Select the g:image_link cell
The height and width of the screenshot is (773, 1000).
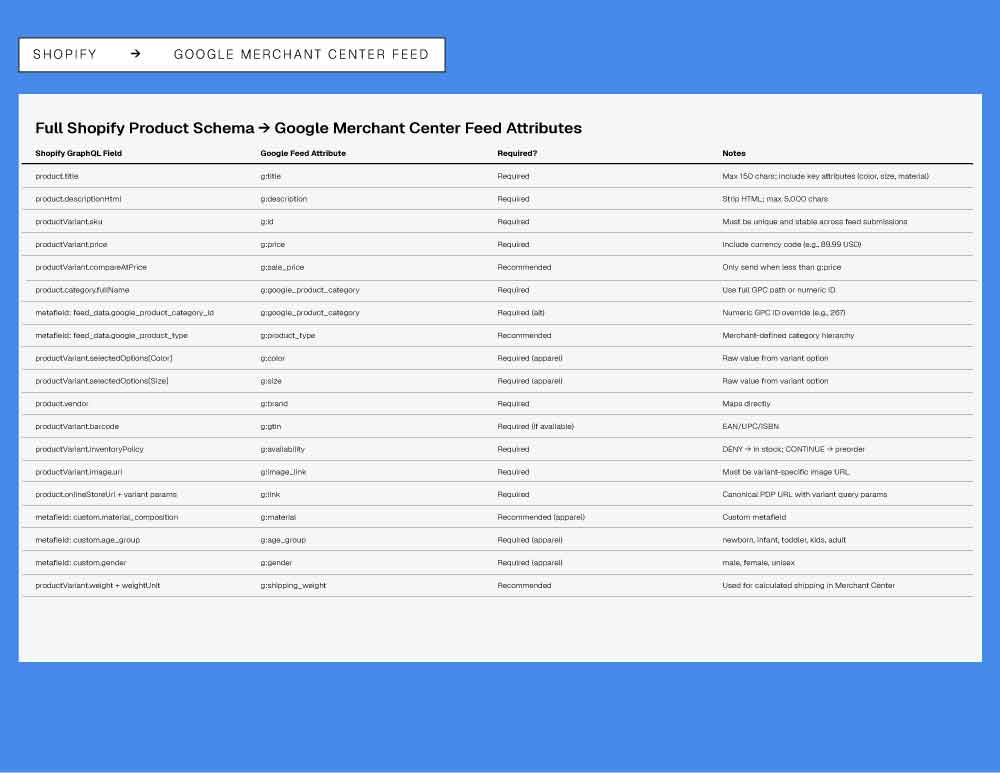(283, 472)
